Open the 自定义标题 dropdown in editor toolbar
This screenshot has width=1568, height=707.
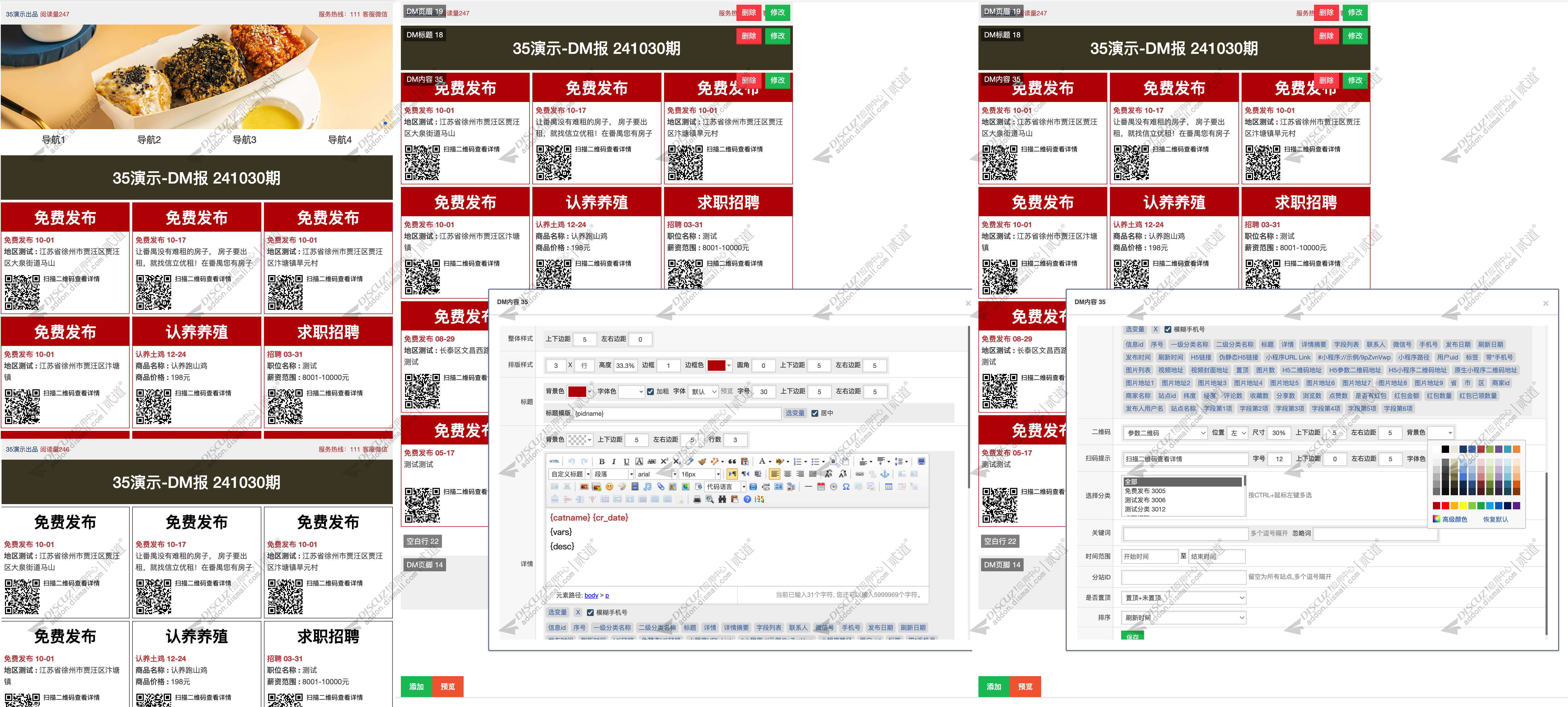pyautogui.click(x=570, y=474)
